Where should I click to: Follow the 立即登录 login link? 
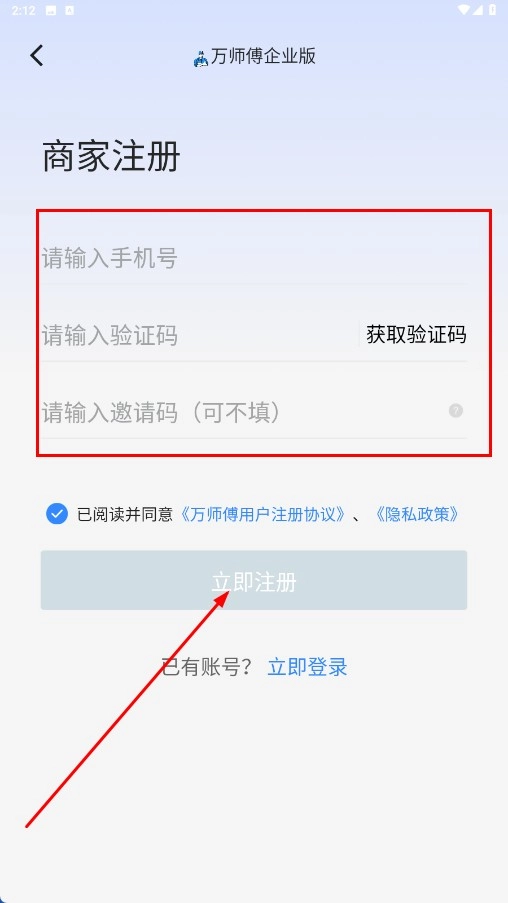coord(308,667)
